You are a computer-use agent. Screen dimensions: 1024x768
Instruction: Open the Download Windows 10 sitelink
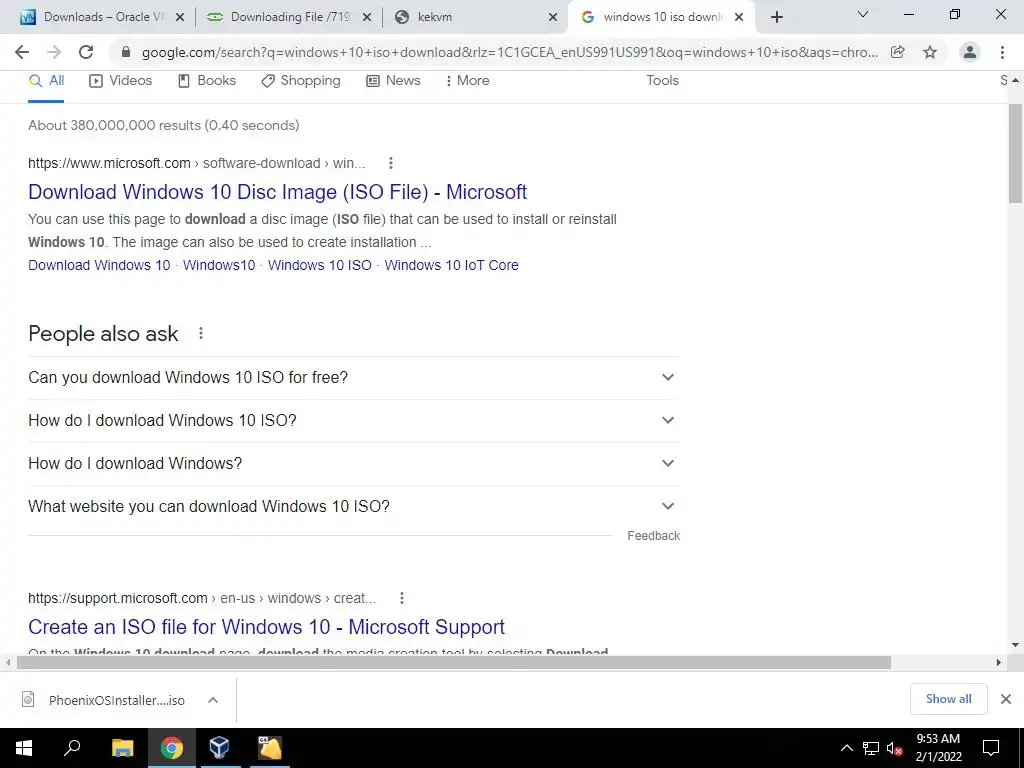coord(99,265)
